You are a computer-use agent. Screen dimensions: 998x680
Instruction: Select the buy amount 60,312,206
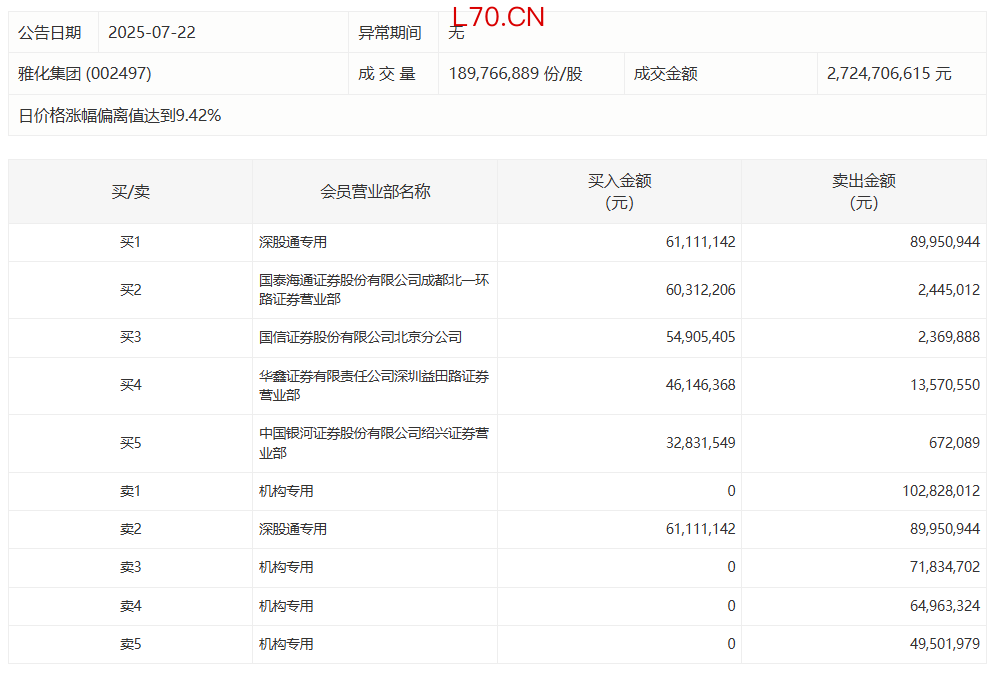tap(699, 290)
